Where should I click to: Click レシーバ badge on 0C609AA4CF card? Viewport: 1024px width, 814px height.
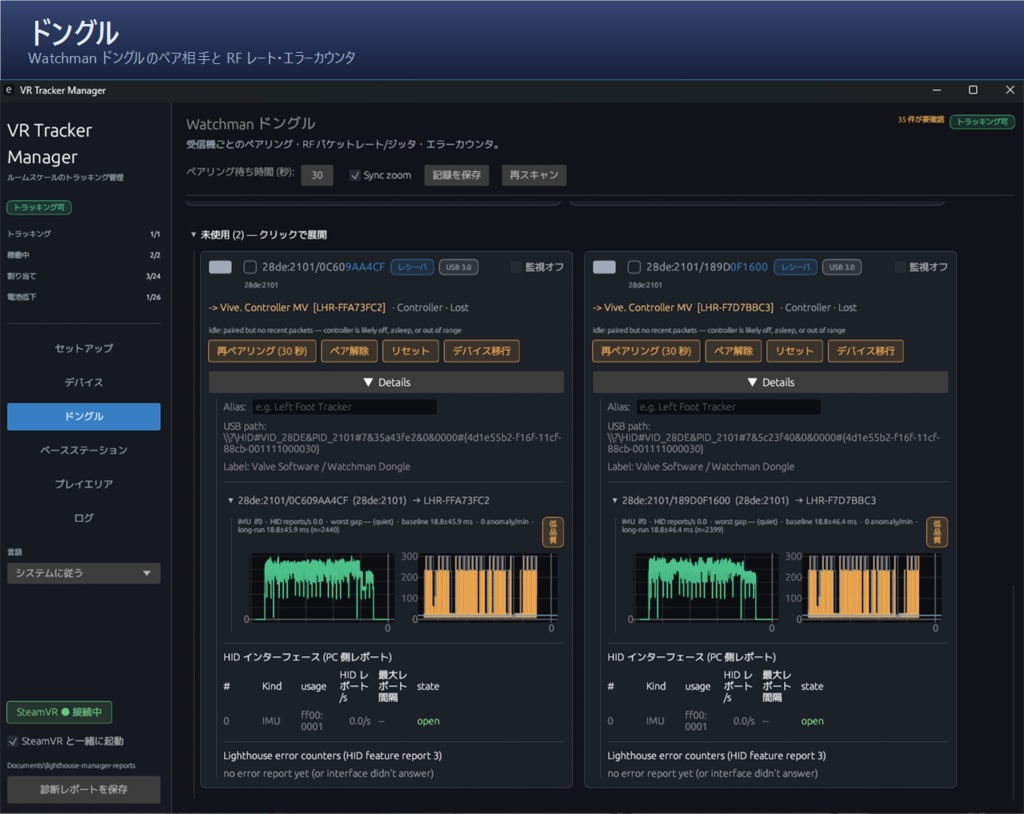point(412,267)
